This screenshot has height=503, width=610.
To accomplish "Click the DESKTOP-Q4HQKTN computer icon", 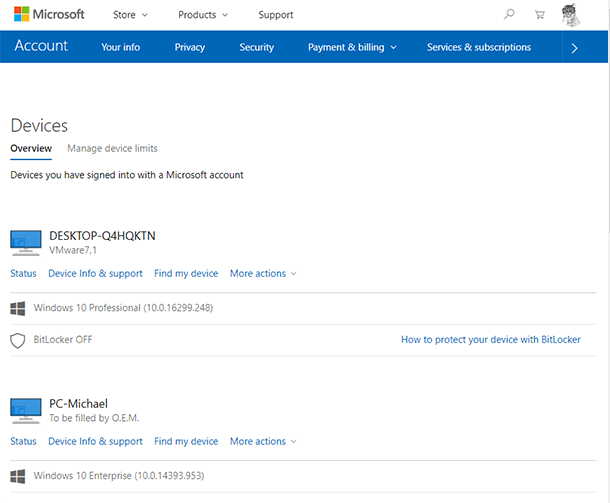I will point(26,243).
